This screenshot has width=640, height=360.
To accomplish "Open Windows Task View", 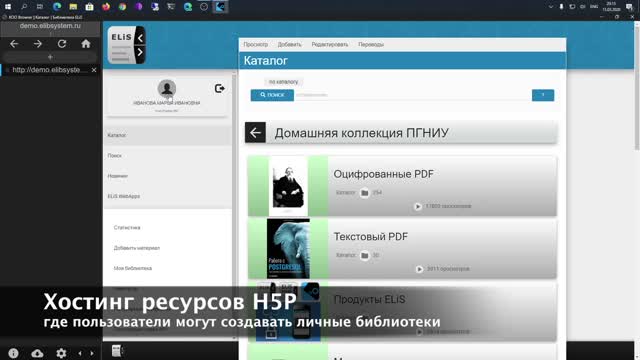I will [40, 7].
